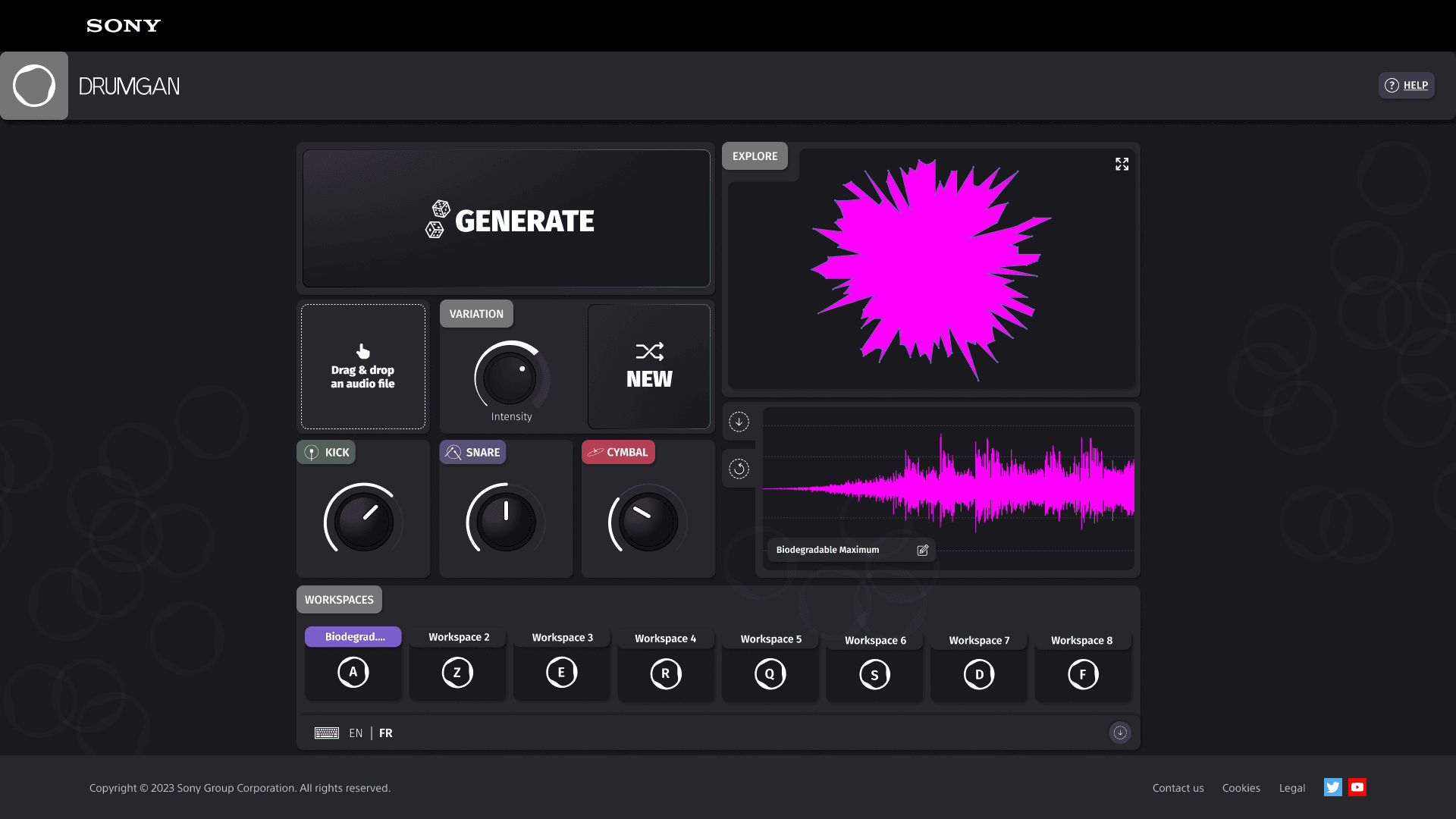Click the replay sound circular arrow icon
1456x819 pixels.
(739, 469)
